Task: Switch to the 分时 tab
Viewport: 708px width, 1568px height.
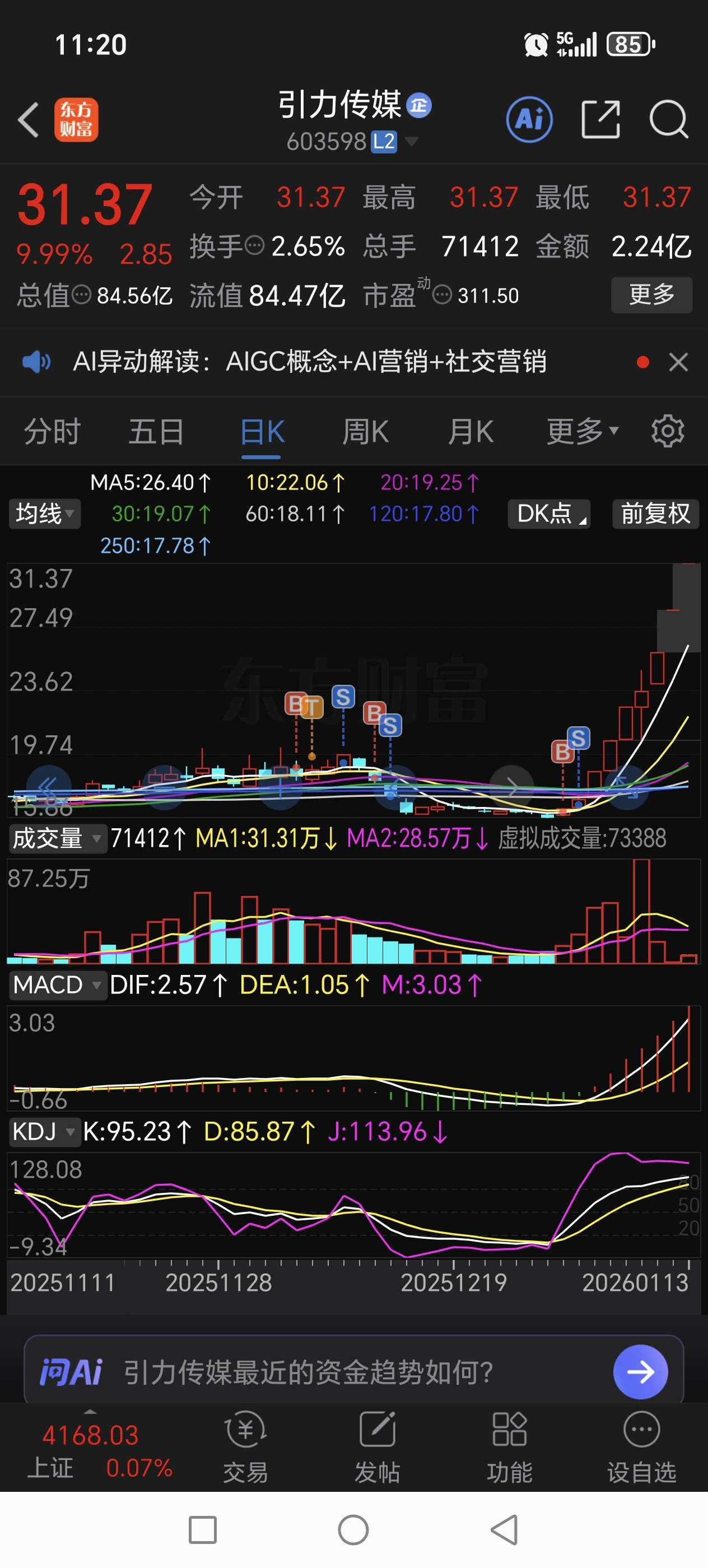Action: point(52,432)
